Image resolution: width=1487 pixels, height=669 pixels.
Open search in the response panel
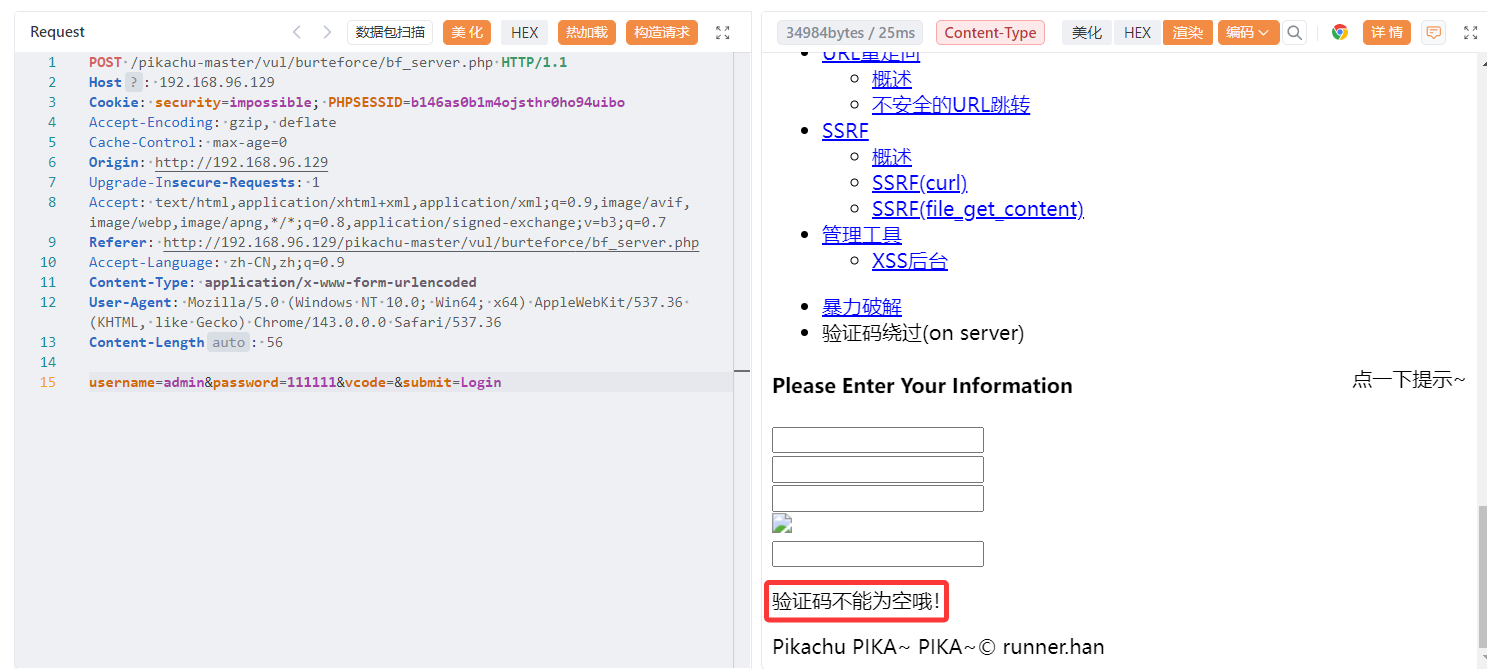coord(1295,32)
